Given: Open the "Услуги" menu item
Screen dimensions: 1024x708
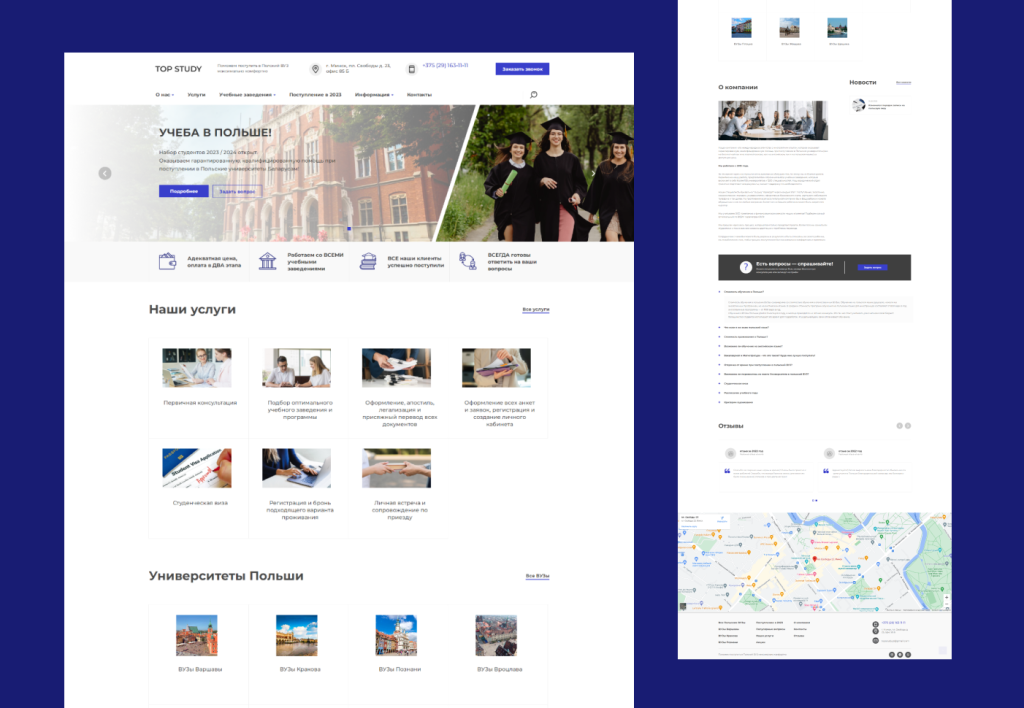Looking at the screenshot, I should tap(196, 95).
